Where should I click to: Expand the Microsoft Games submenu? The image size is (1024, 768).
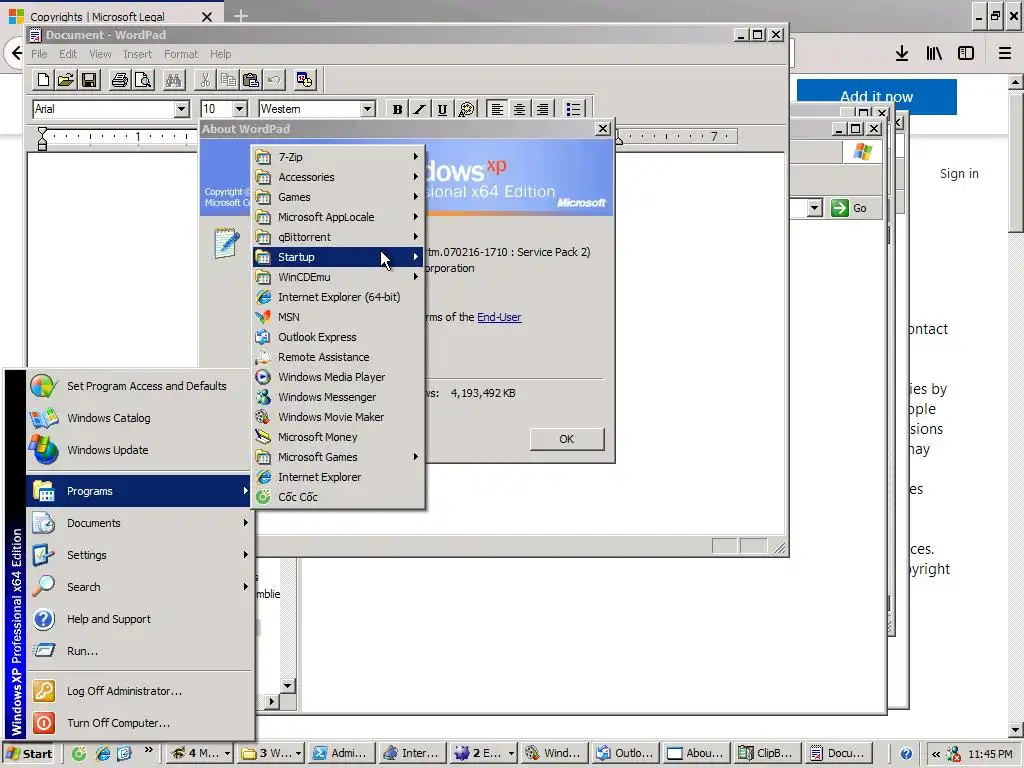tap(338, 457)
